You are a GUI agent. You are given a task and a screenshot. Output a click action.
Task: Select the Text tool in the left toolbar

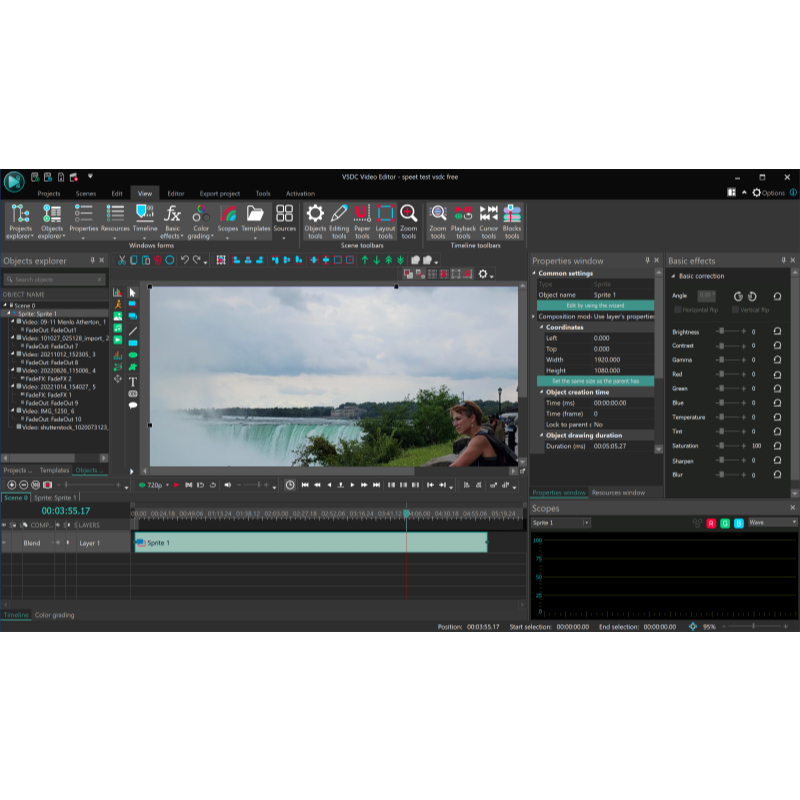132,381
